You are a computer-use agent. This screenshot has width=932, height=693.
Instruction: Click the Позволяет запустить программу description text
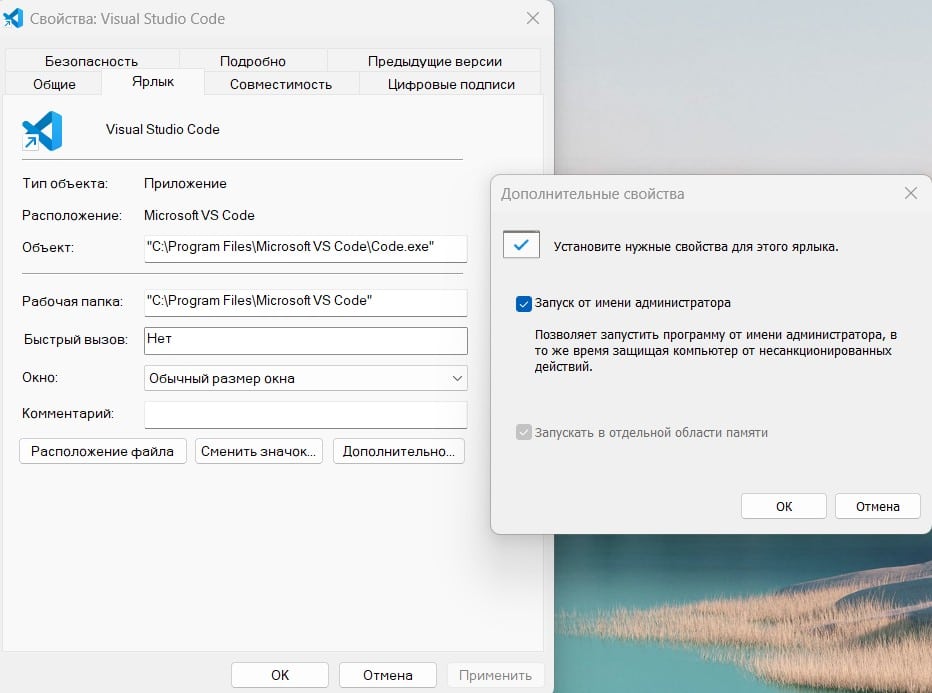click(x=716, y=350)
